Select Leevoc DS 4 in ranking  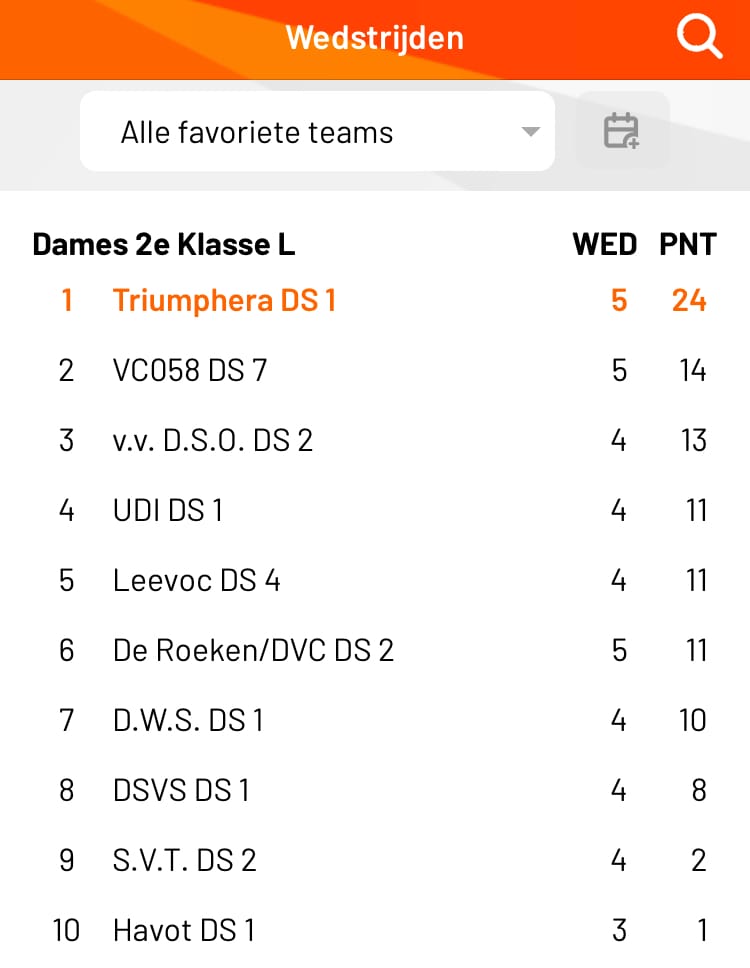(x=375, y=580)
